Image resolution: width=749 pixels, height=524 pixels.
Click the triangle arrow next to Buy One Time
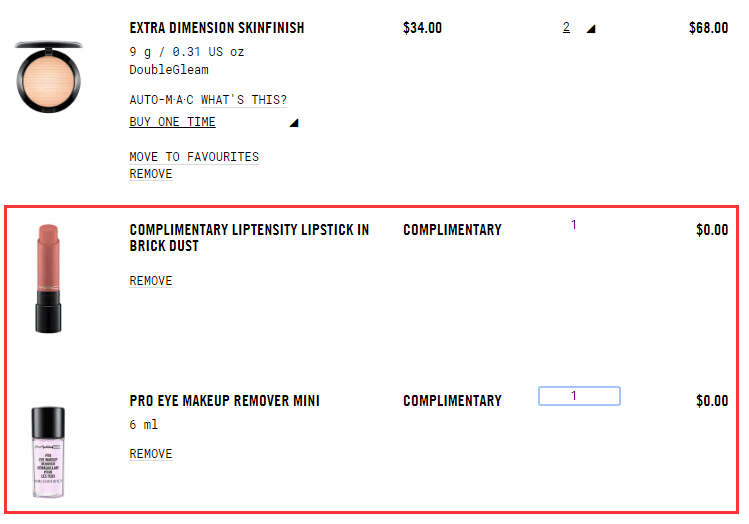click(x=294, y=124)
